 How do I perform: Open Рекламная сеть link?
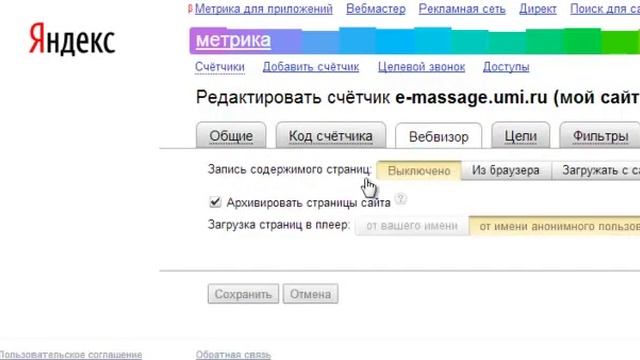[462, 9]
